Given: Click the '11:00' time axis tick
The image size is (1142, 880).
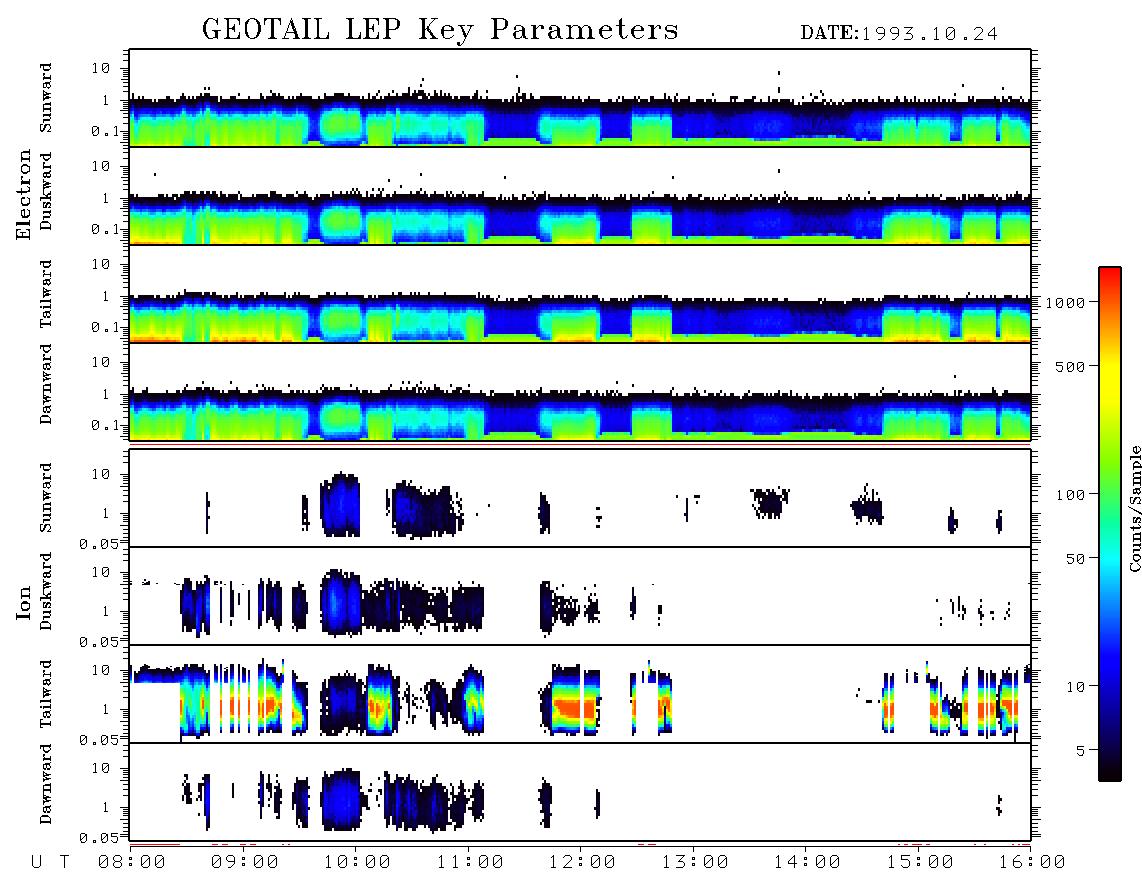Looking at the screenshot, I should pos(470,862).
